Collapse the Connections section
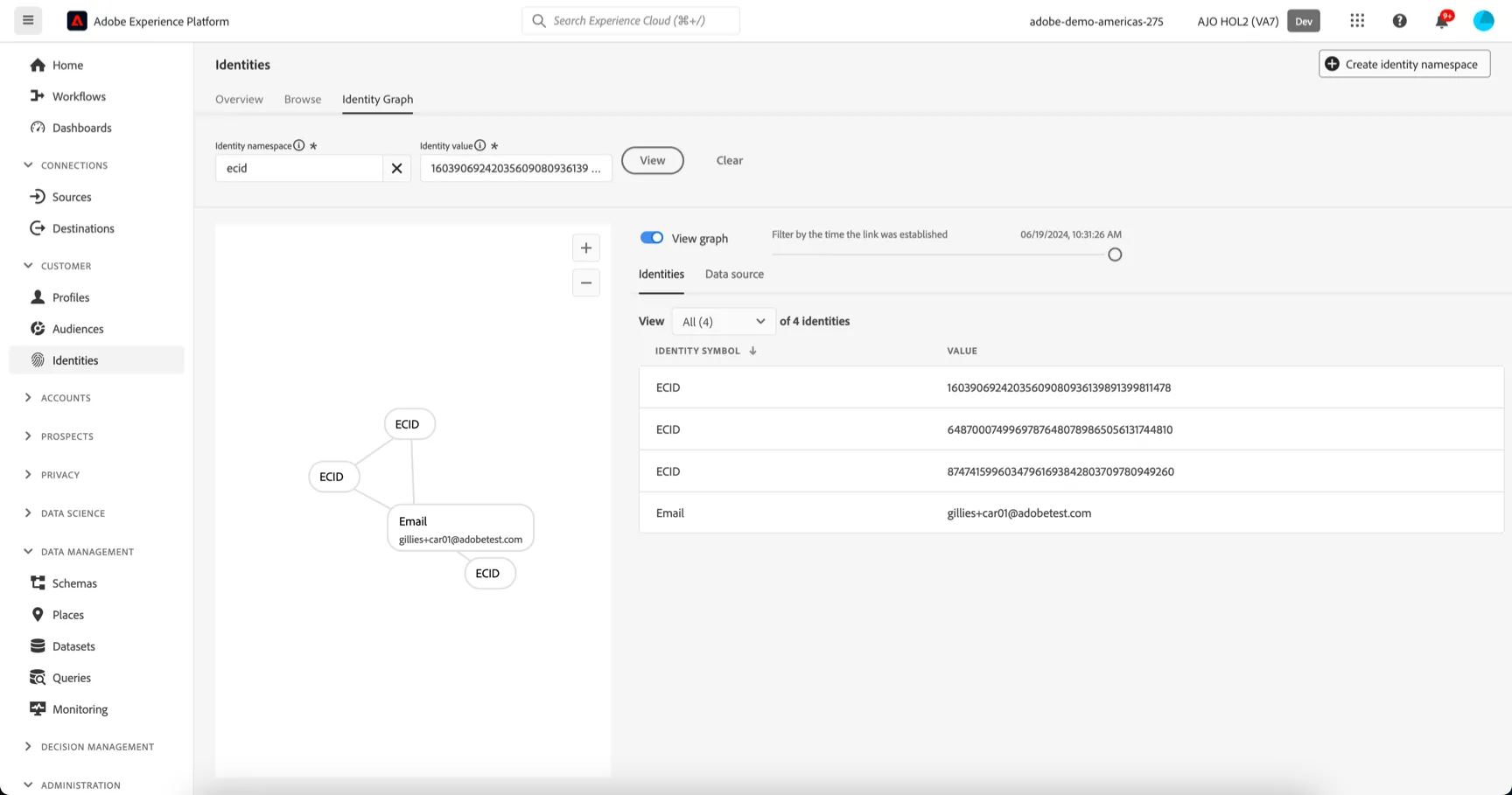 tap(28, 164)
